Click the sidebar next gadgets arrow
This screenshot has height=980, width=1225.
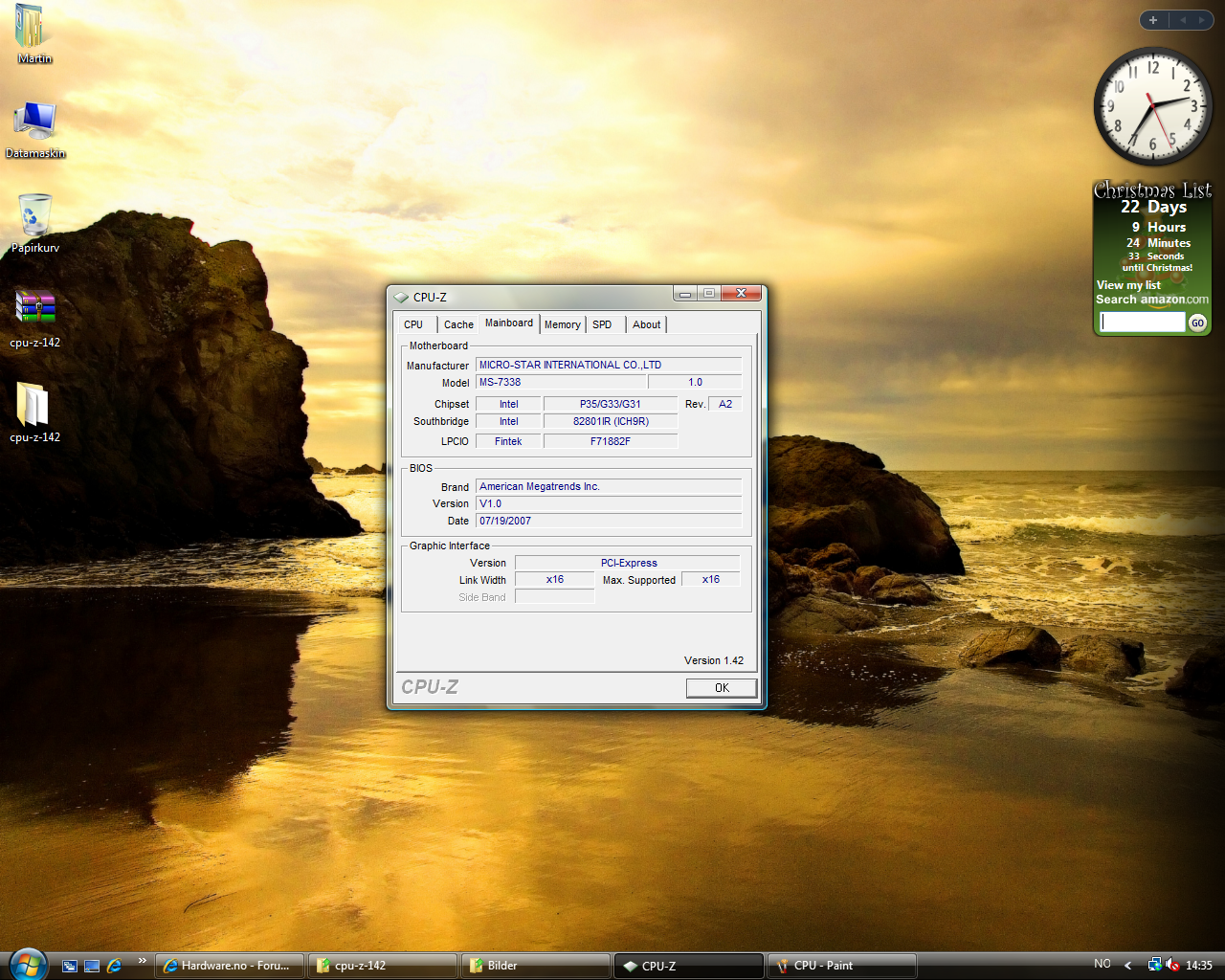tap(1202, 20)
